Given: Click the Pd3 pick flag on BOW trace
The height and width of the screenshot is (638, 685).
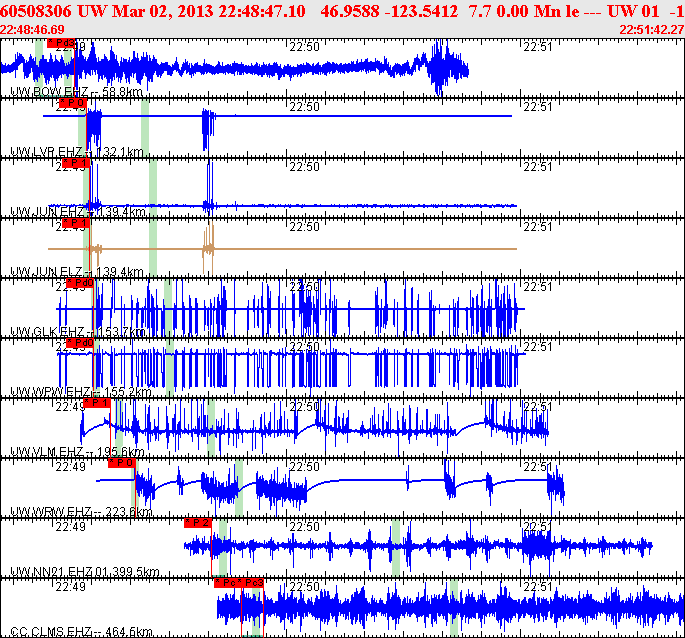Looking at the screenshot, I should pyautogui.click(x=61, y=44).
